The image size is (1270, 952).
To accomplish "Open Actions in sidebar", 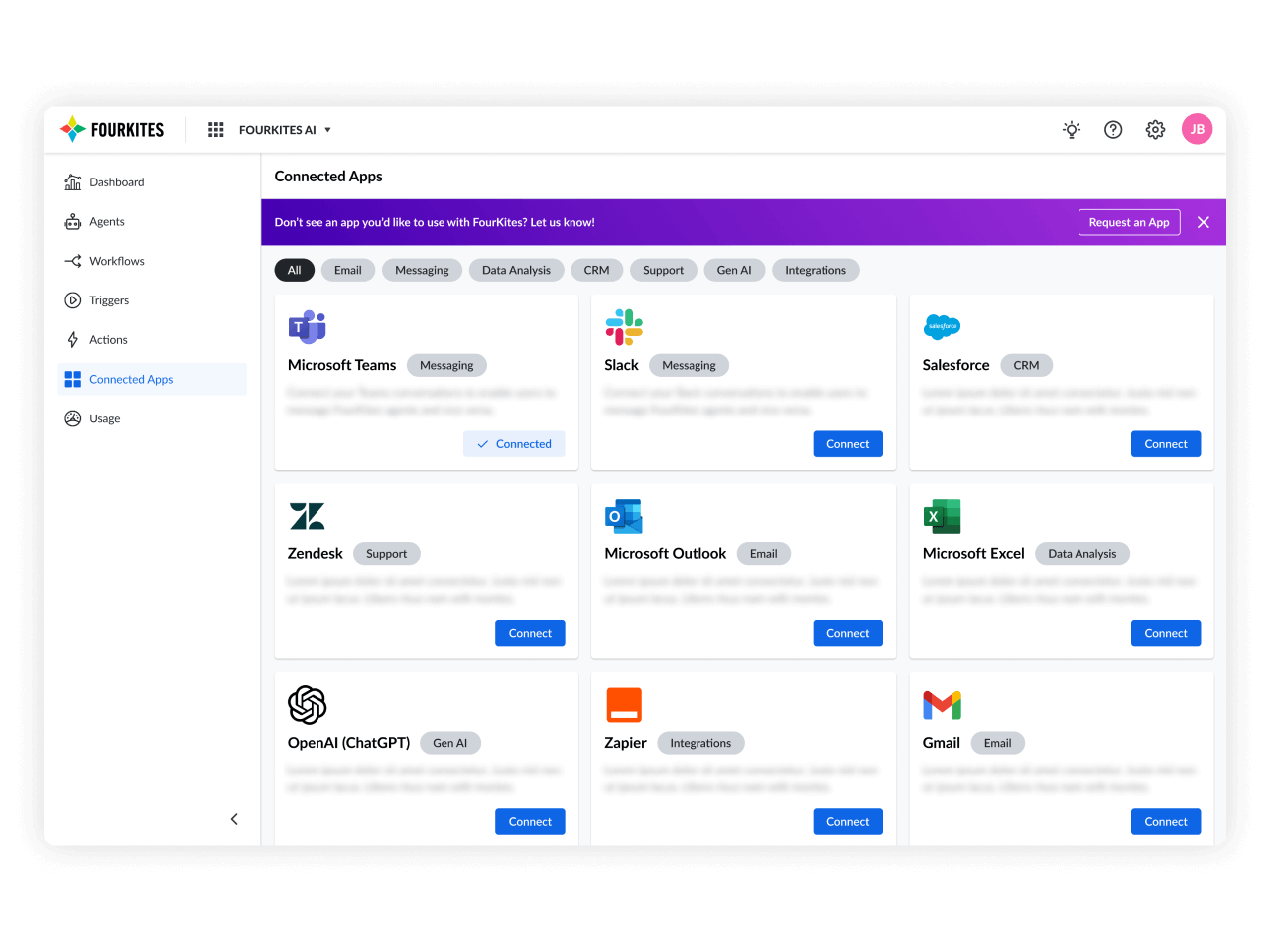I will click(152, 340).
